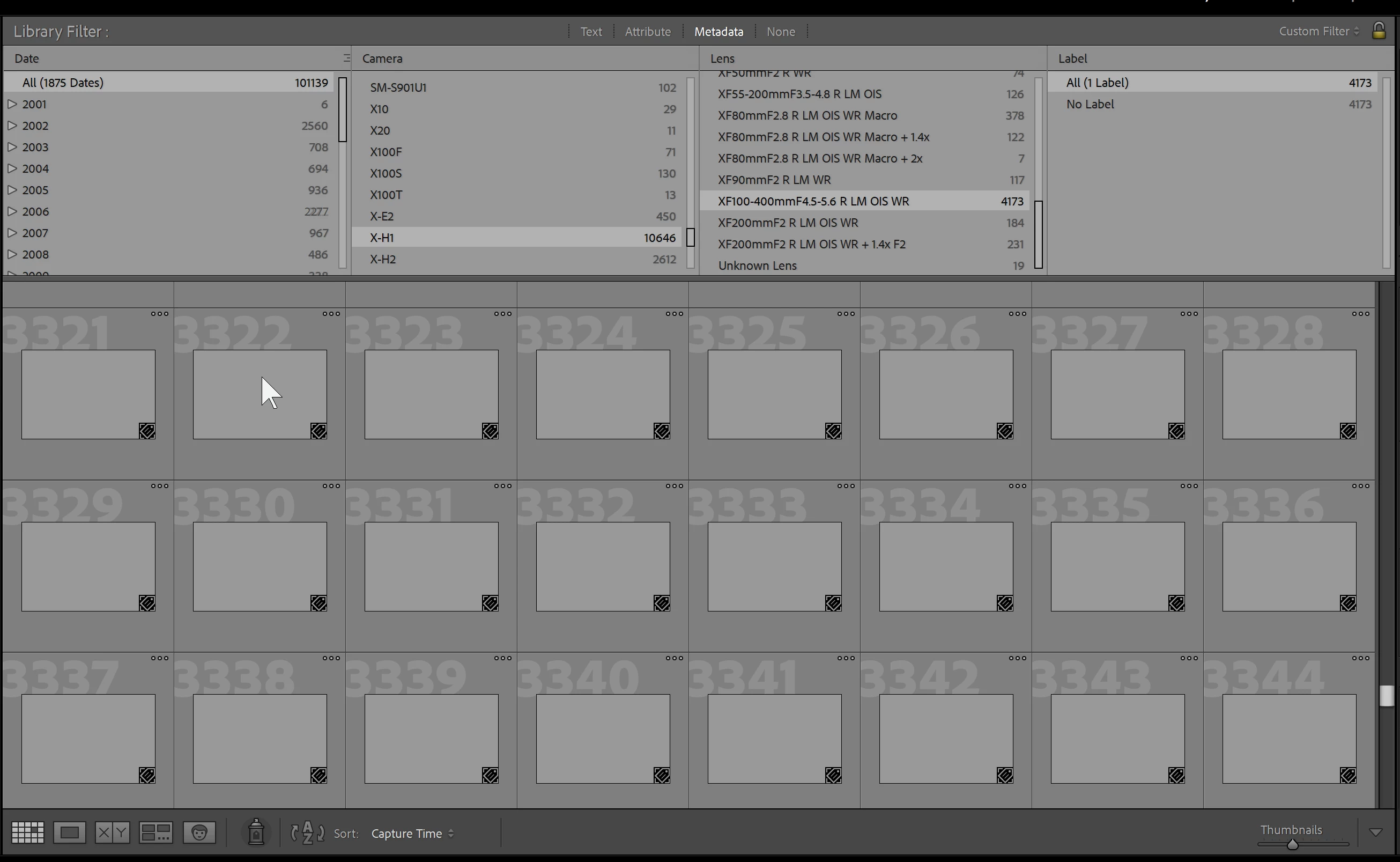
Task: Select the Text filter tab
Action: [x=591, y=31]
